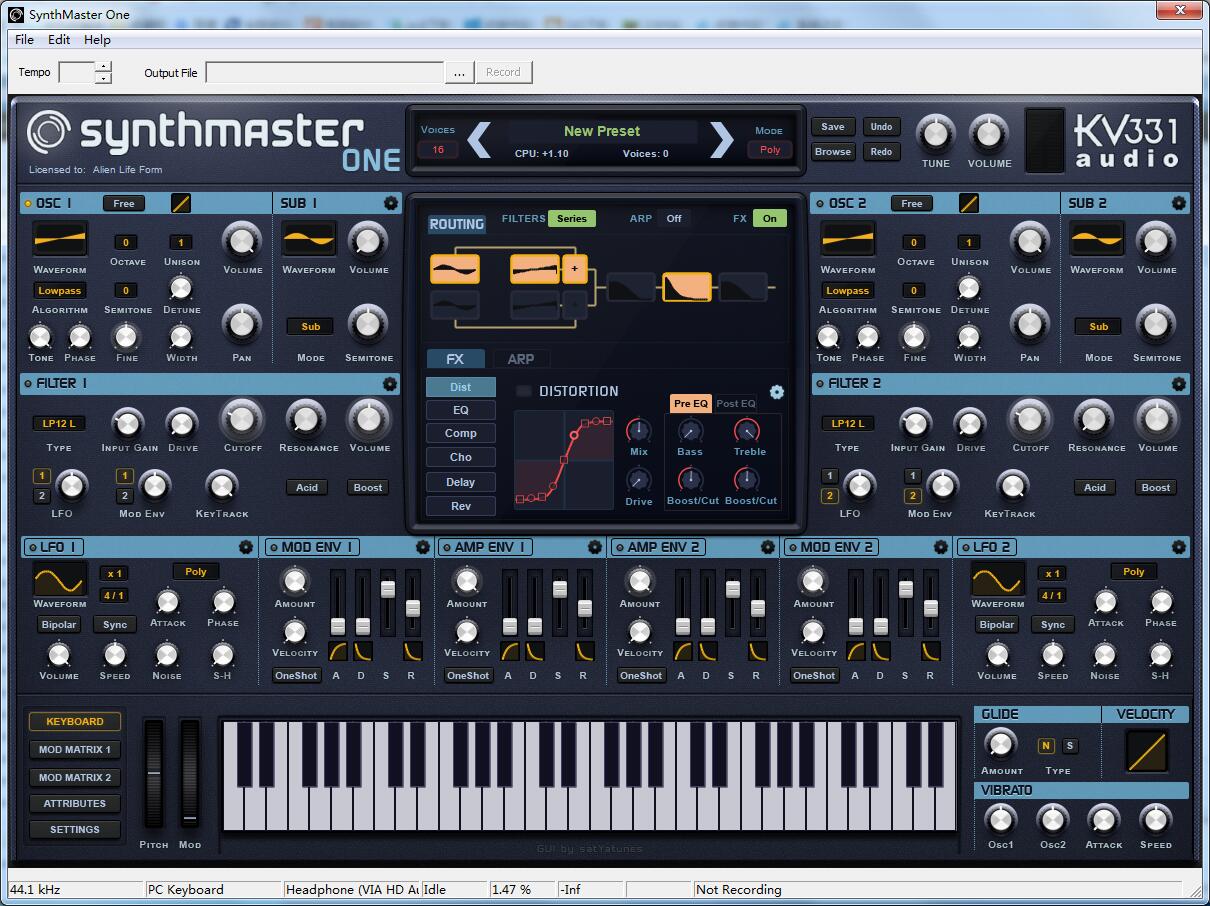The height and width of the screenshot is (906, 1210).
Task: Open the Sub mode selector on SUB 2
Action: (x=1097, y=326)
